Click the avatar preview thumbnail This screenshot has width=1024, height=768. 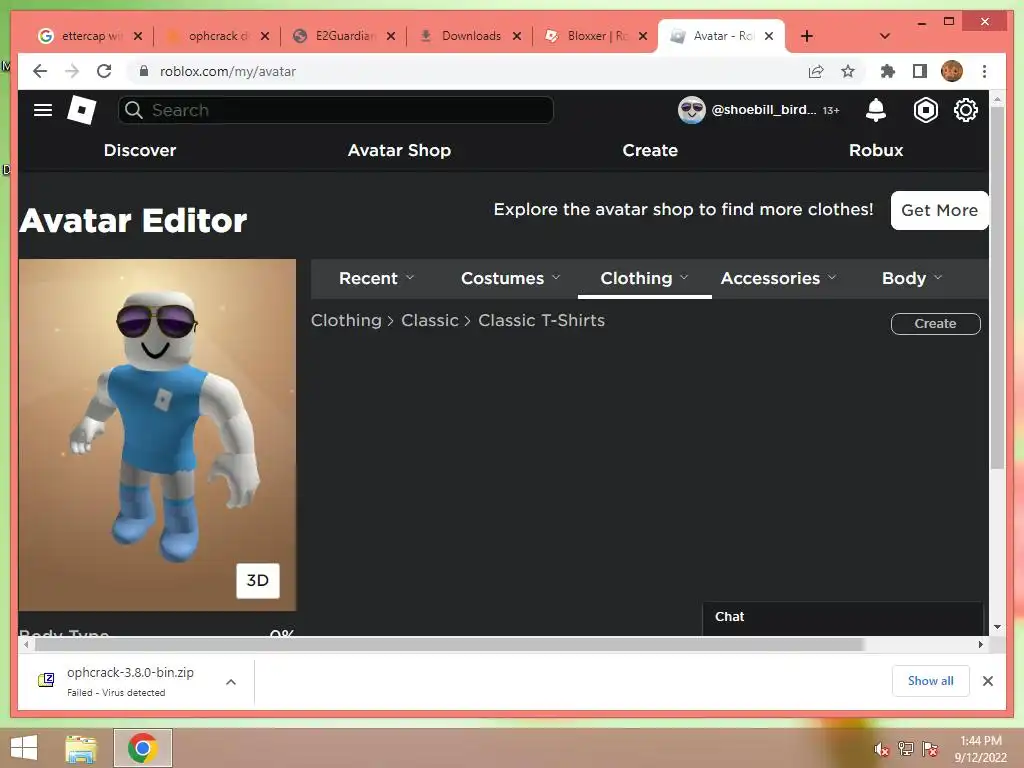pyautogui.click(x=157, y=435)
